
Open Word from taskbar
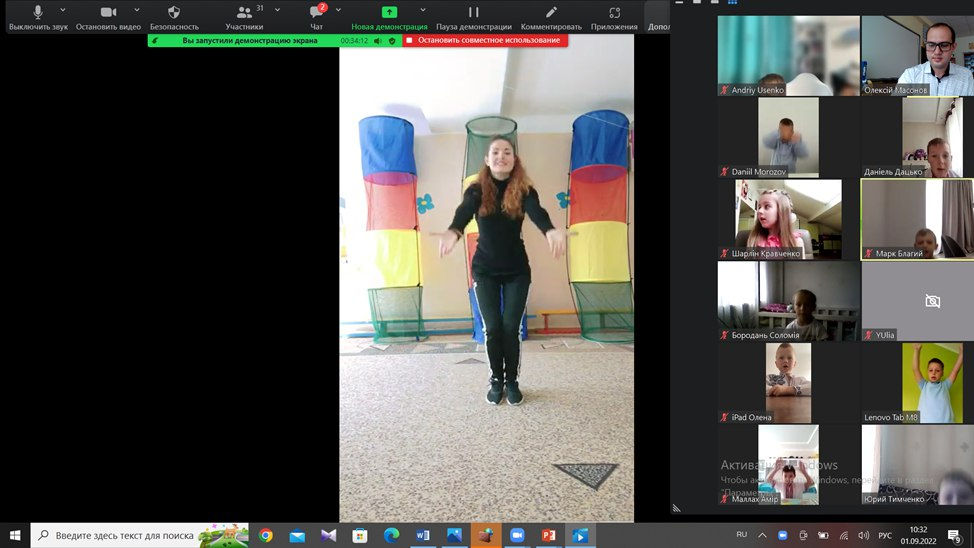(x=422, y=535)
